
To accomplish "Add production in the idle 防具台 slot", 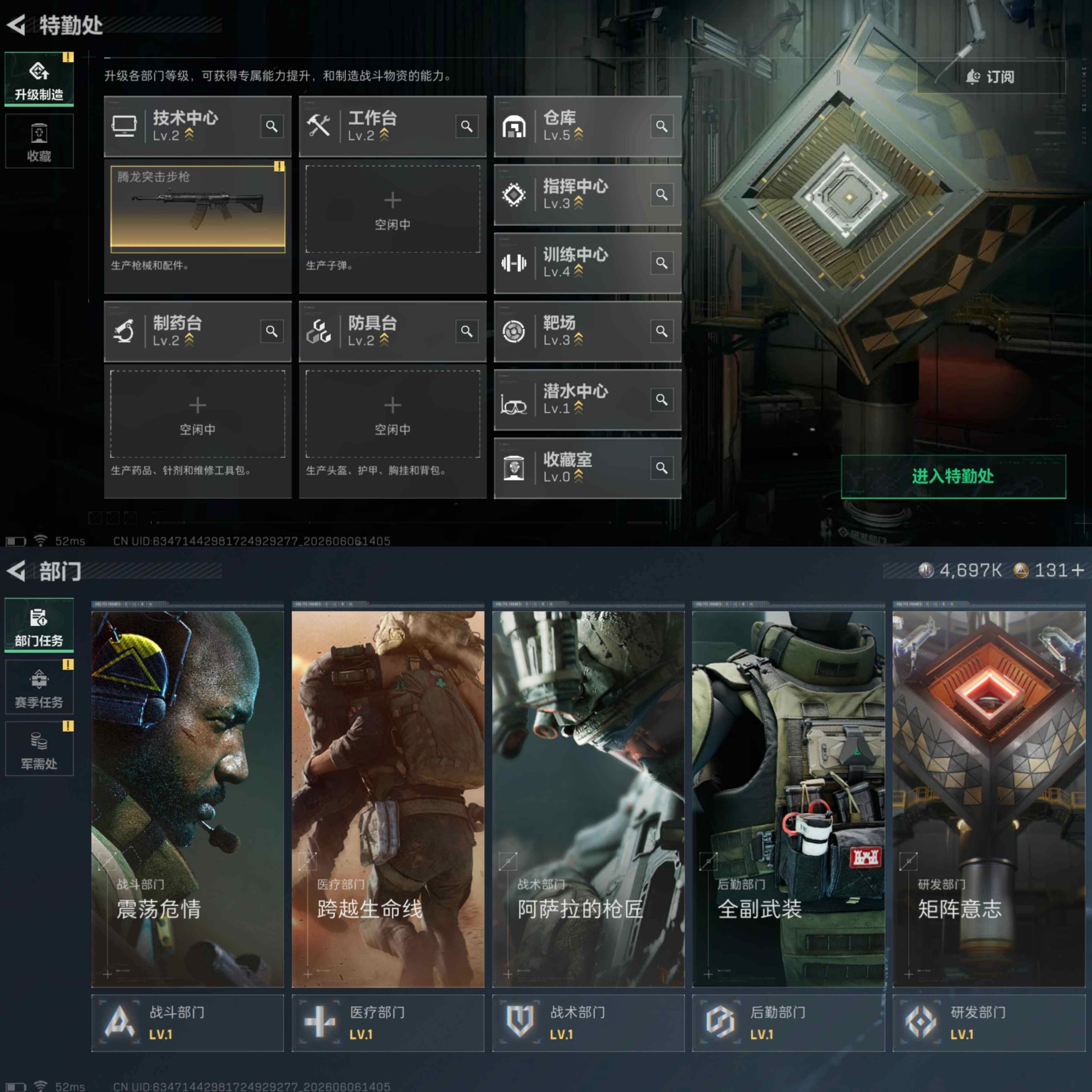I will (x=393, y=414).
